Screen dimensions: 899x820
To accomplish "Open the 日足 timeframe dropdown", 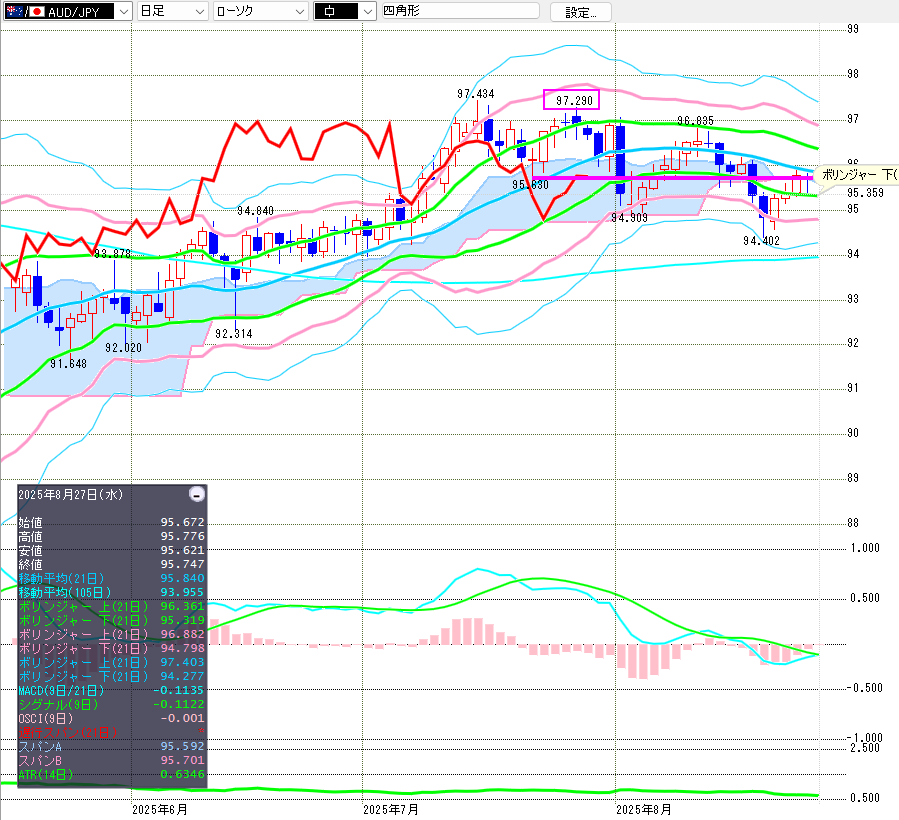I will (172, 11).
